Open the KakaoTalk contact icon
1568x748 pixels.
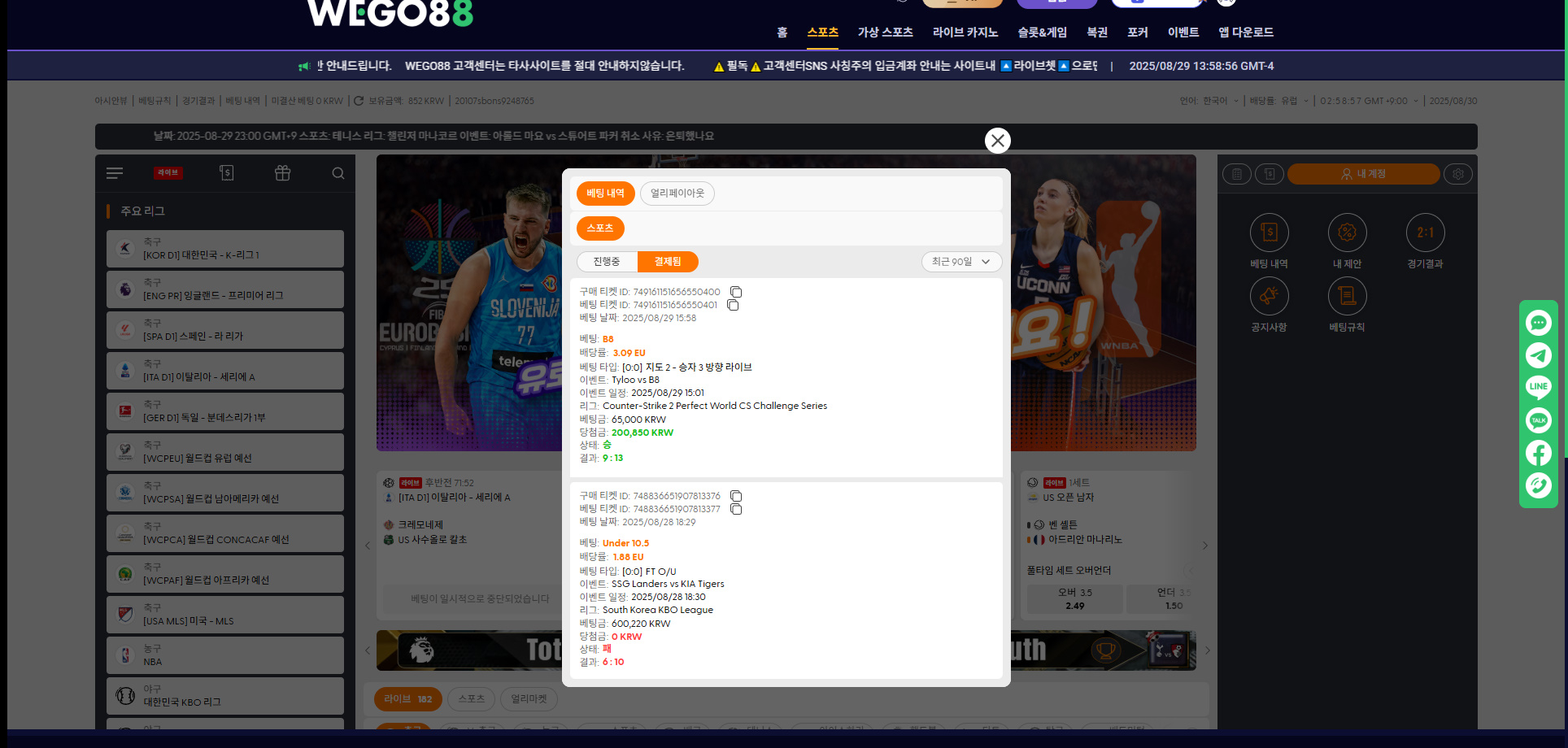tap(1539, 420)
